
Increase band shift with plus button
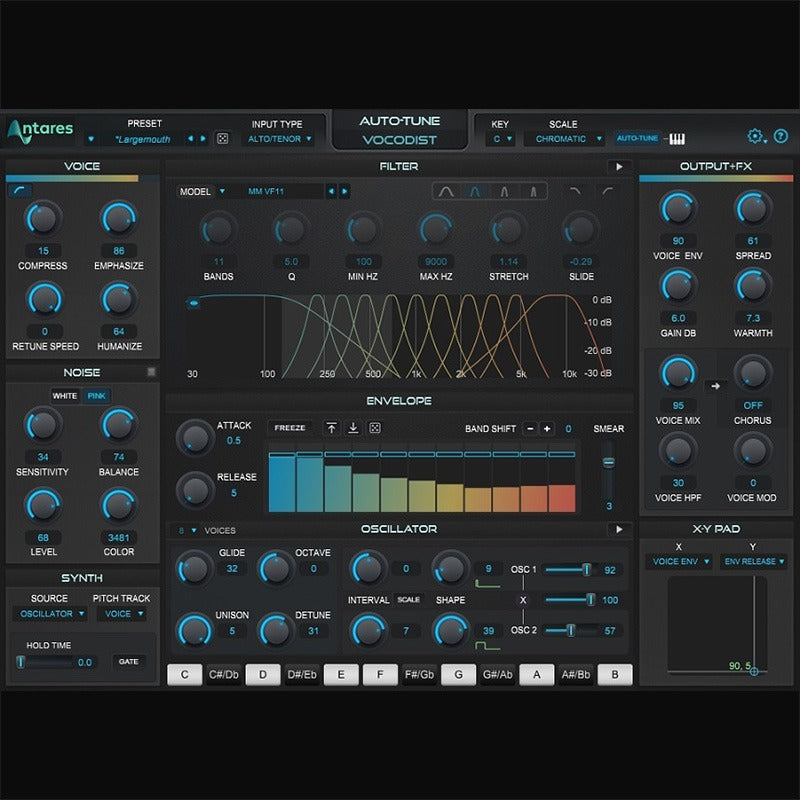547,429
